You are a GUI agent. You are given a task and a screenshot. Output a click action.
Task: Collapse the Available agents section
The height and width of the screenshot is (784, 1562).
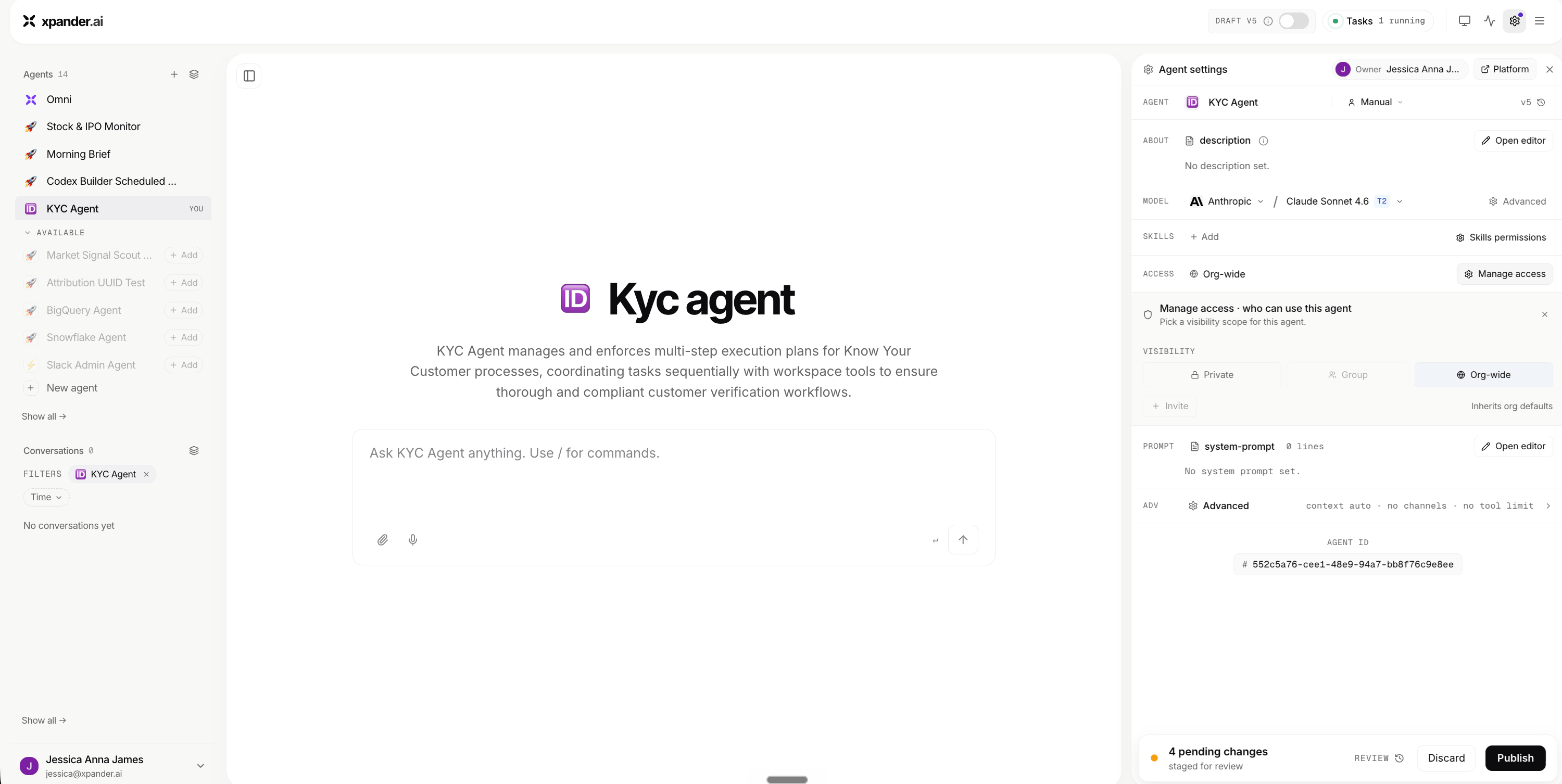[x=54, y=233]
